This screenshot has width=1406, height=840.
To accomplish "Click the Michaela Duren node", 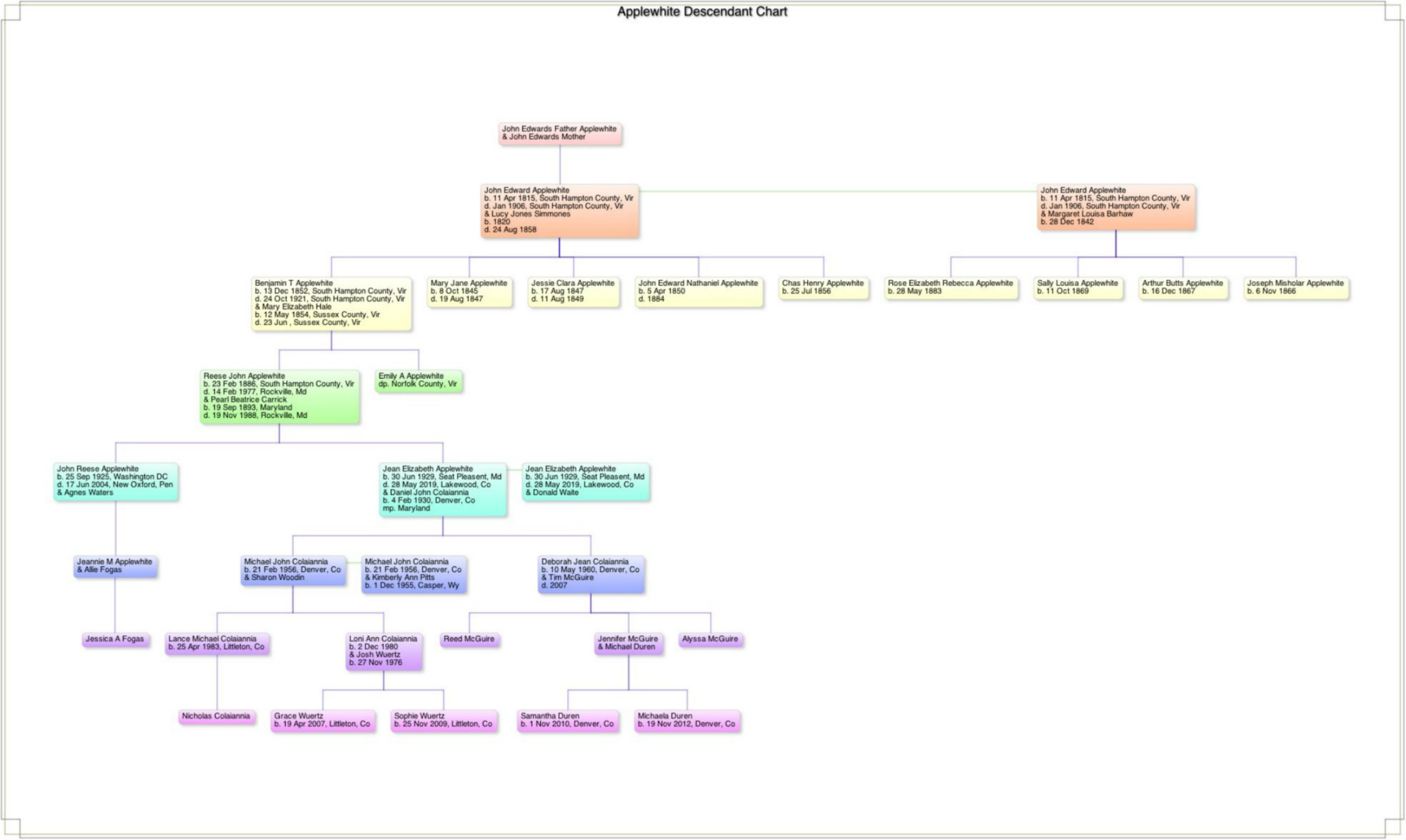I will point(686,721).
